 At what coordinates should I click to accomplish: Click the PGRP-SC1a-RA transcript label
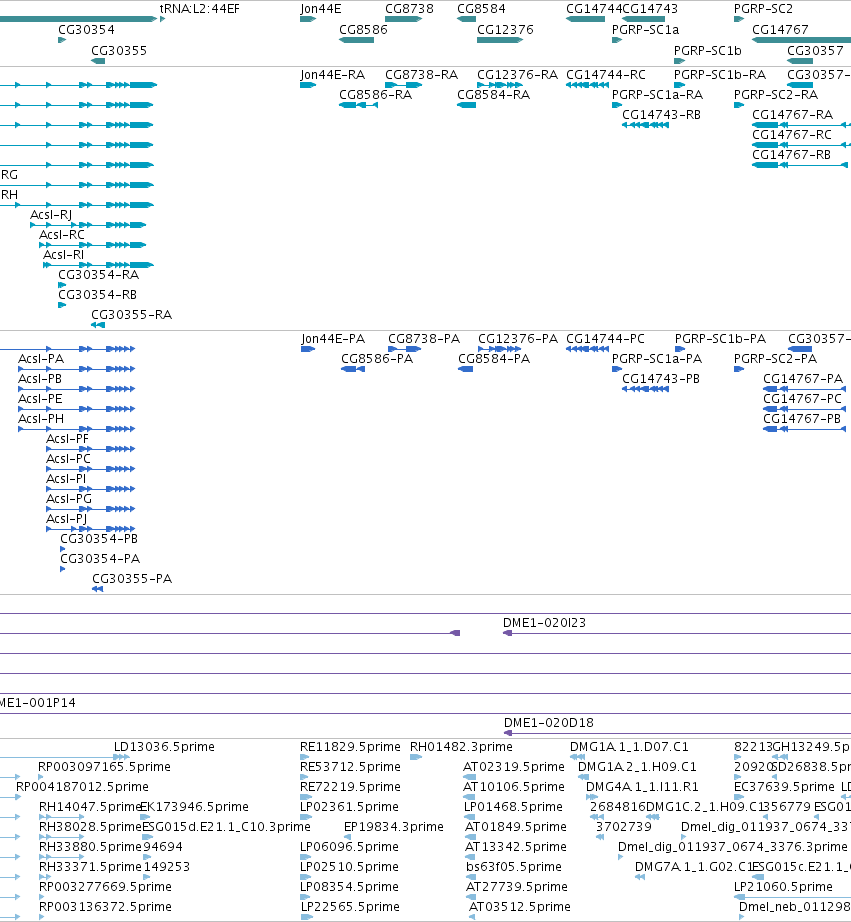click(x=658, y=95)
